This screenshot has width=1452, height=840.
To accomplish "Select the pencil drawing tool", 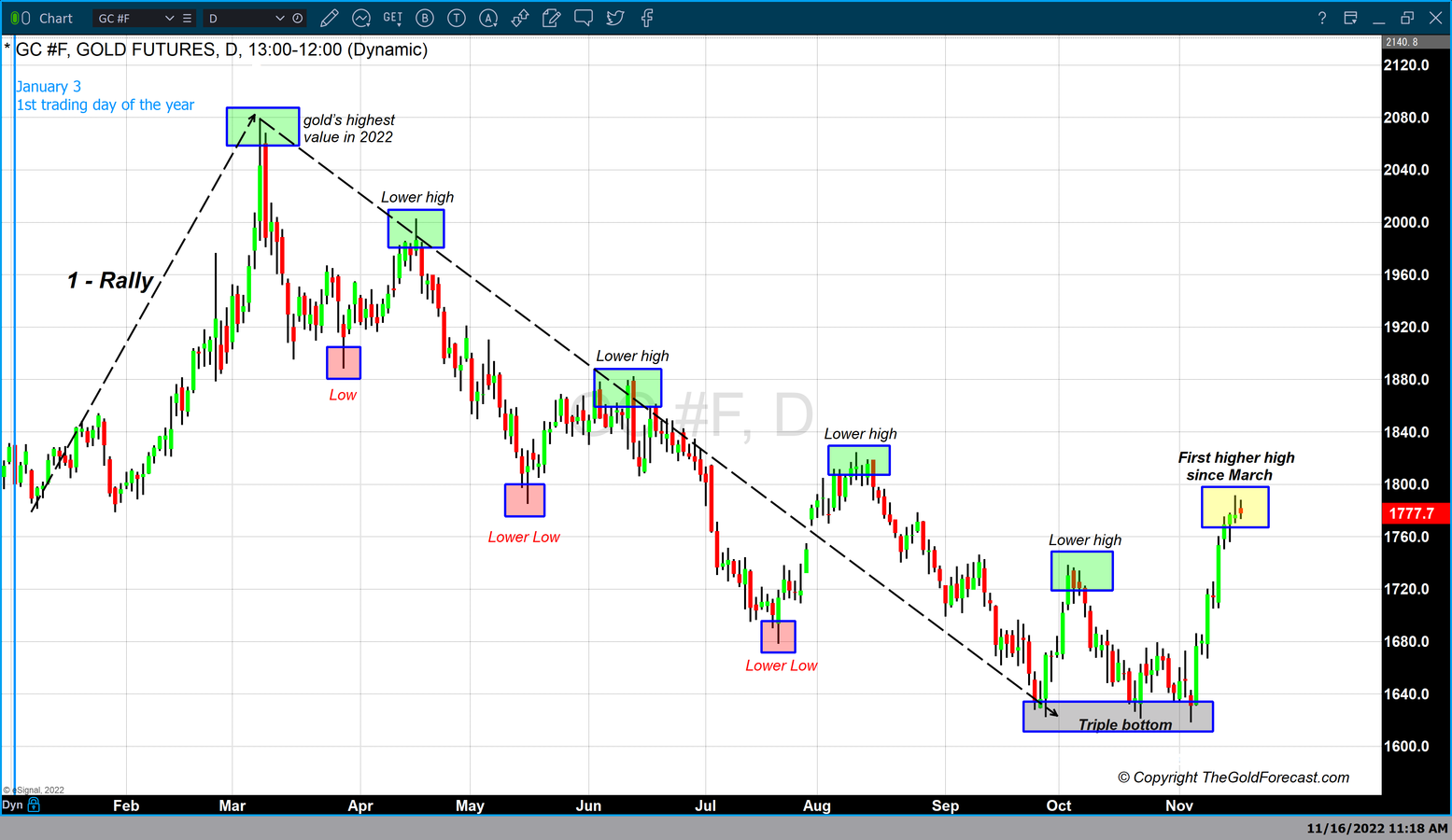I will click(329, 18).
